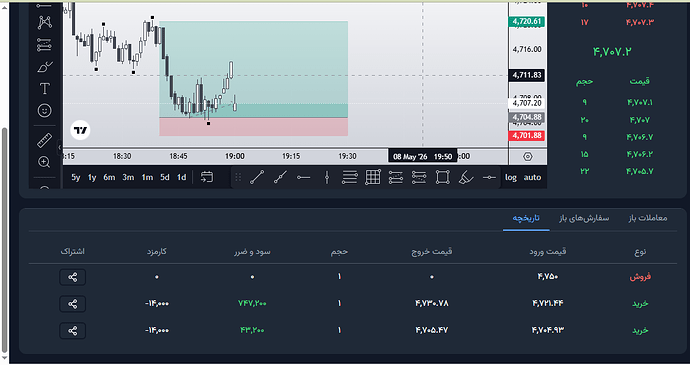Screen dimensions: 690x365
Task: Switch to the تاریخچه tab
Action: pyautogui.click(x=526, y=218)
